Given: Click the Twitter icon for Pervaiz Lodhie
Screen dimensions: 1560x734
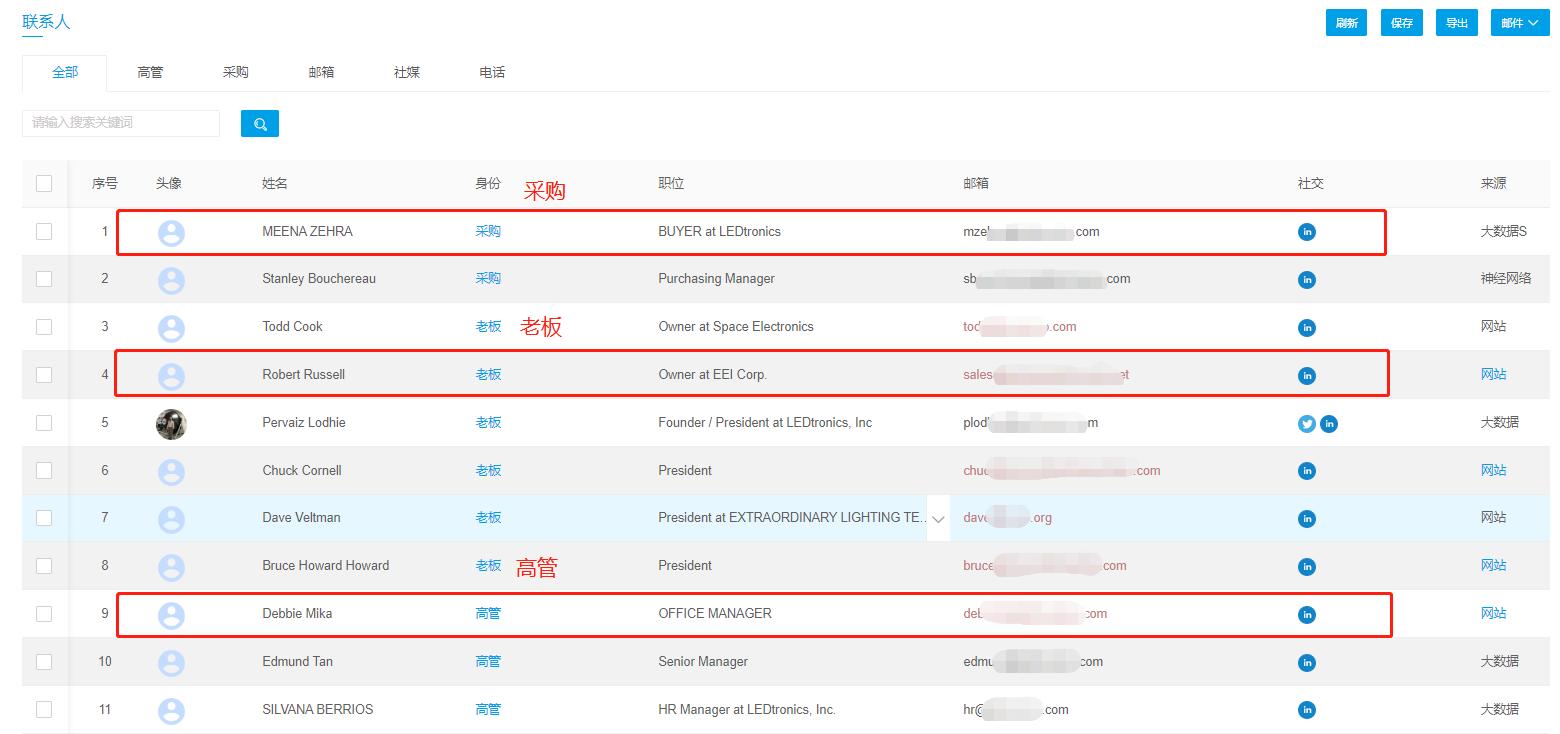Looking at the screenshot, I should tap(1306, 423).
